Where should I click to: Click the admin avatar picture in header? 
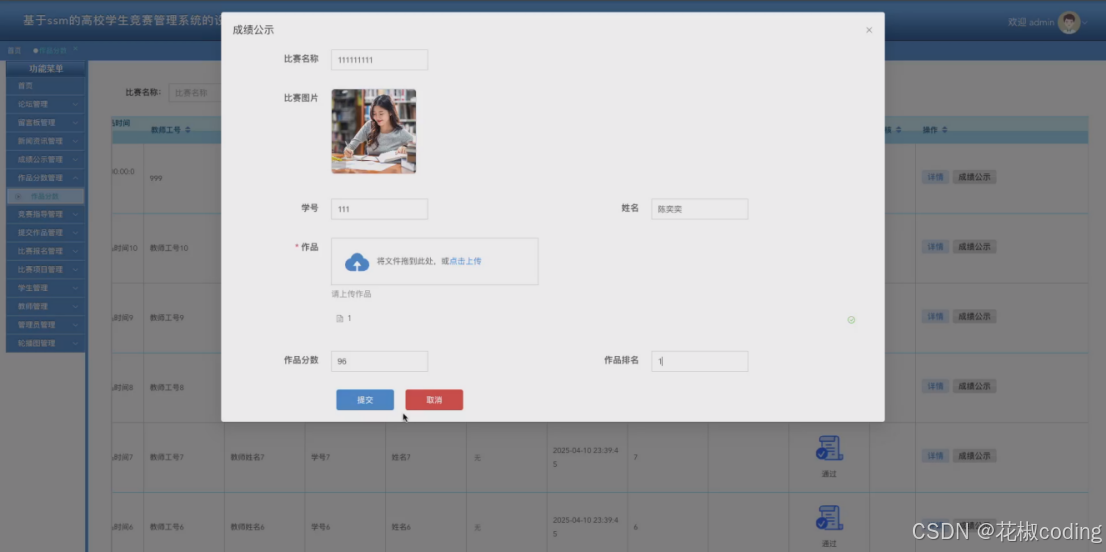click(x=1069, y=23)
